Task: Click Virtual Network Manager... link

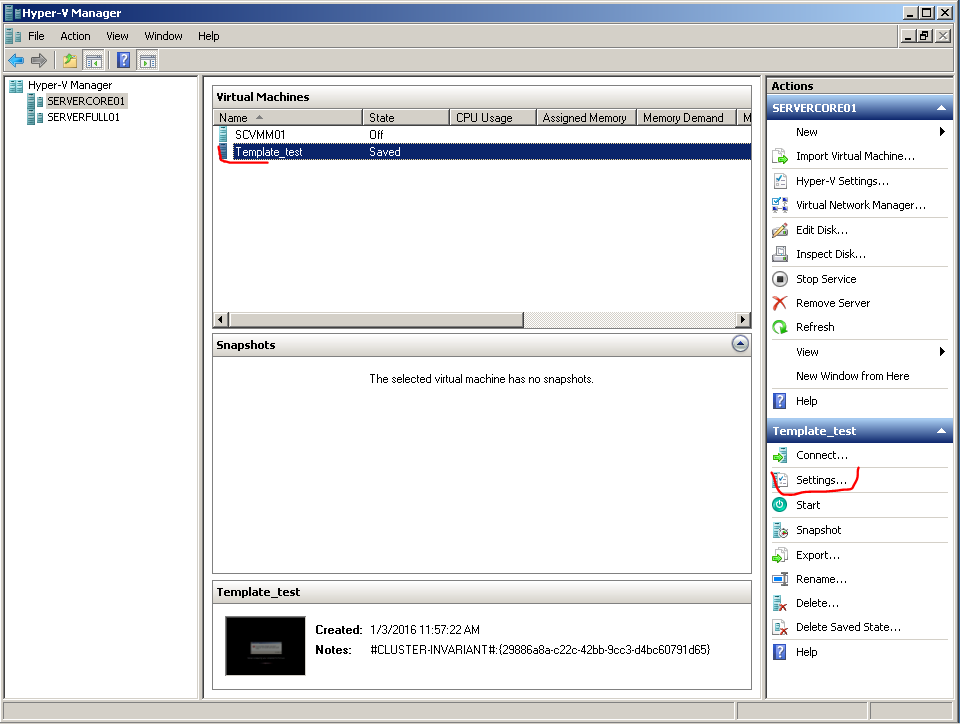Action: (861, 205)
